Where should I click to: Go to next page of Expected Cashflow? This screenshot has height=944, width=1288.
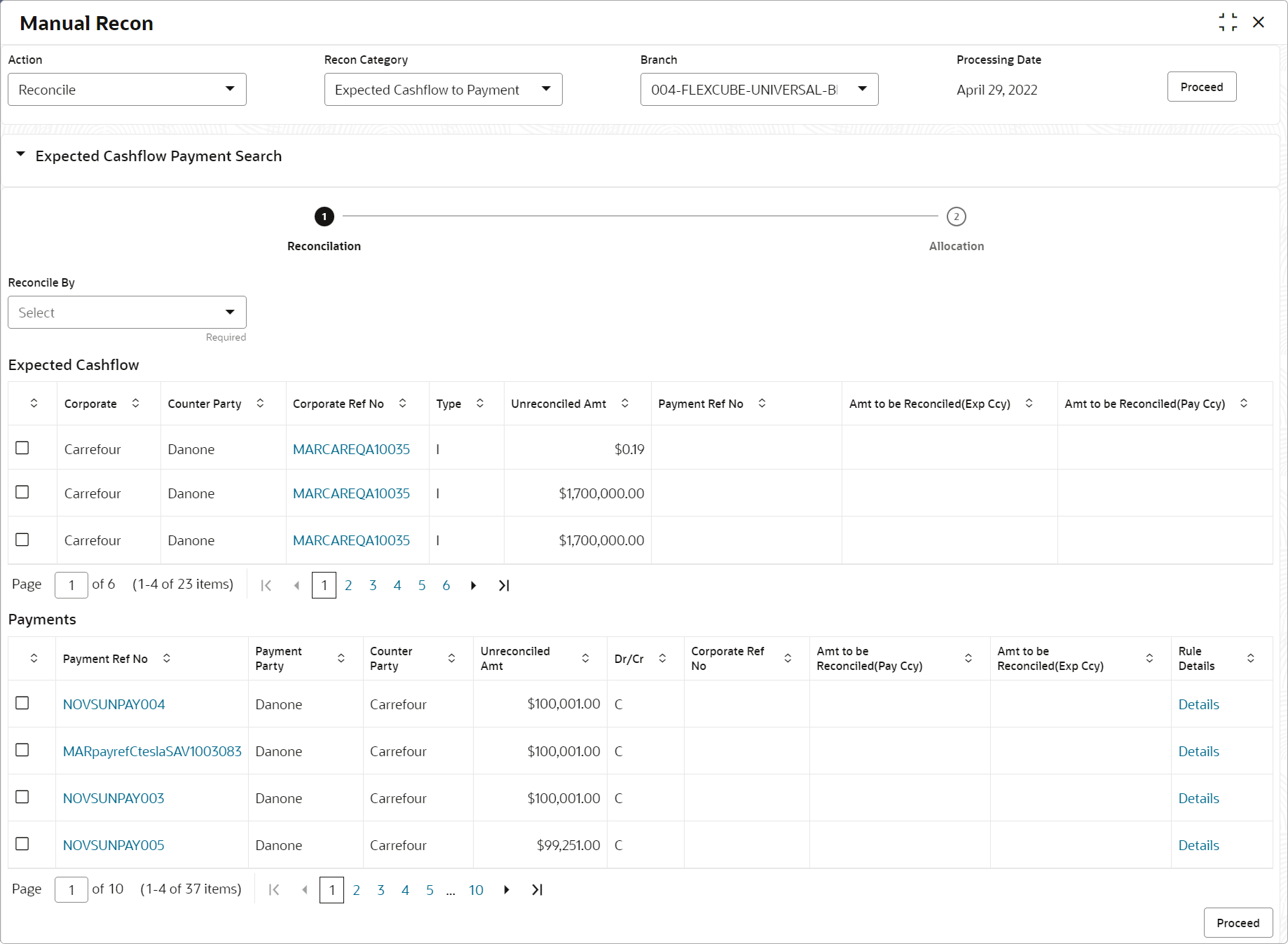click(x=474, y=585)
